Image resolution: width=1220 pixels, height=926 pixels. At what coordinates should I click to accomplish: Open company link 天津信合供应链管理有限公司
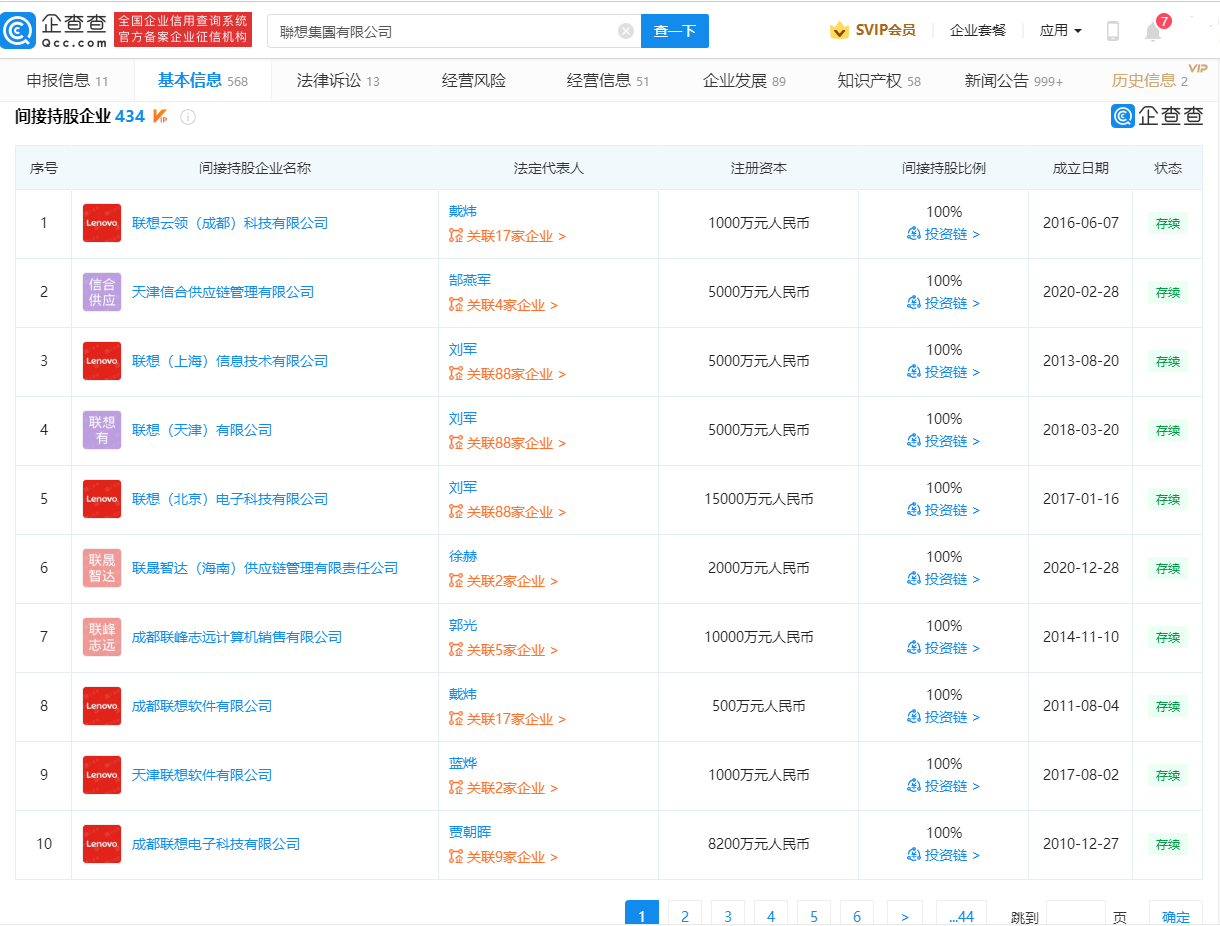223,292
